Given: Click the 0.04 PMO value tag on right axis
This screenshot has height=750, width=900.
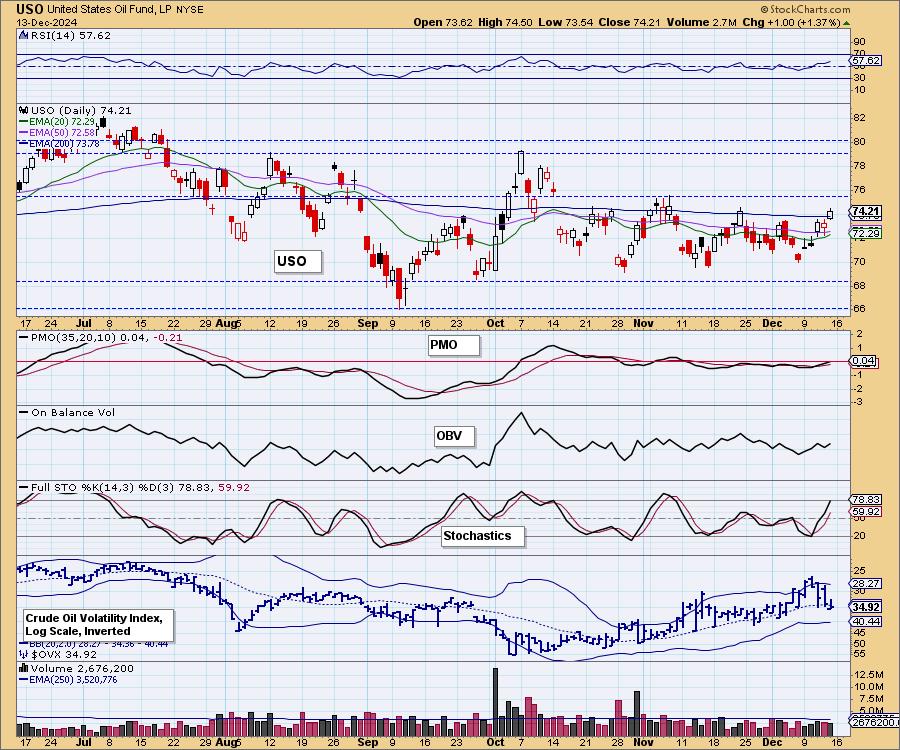Looking at the screenshot, I should coord(863,361).
